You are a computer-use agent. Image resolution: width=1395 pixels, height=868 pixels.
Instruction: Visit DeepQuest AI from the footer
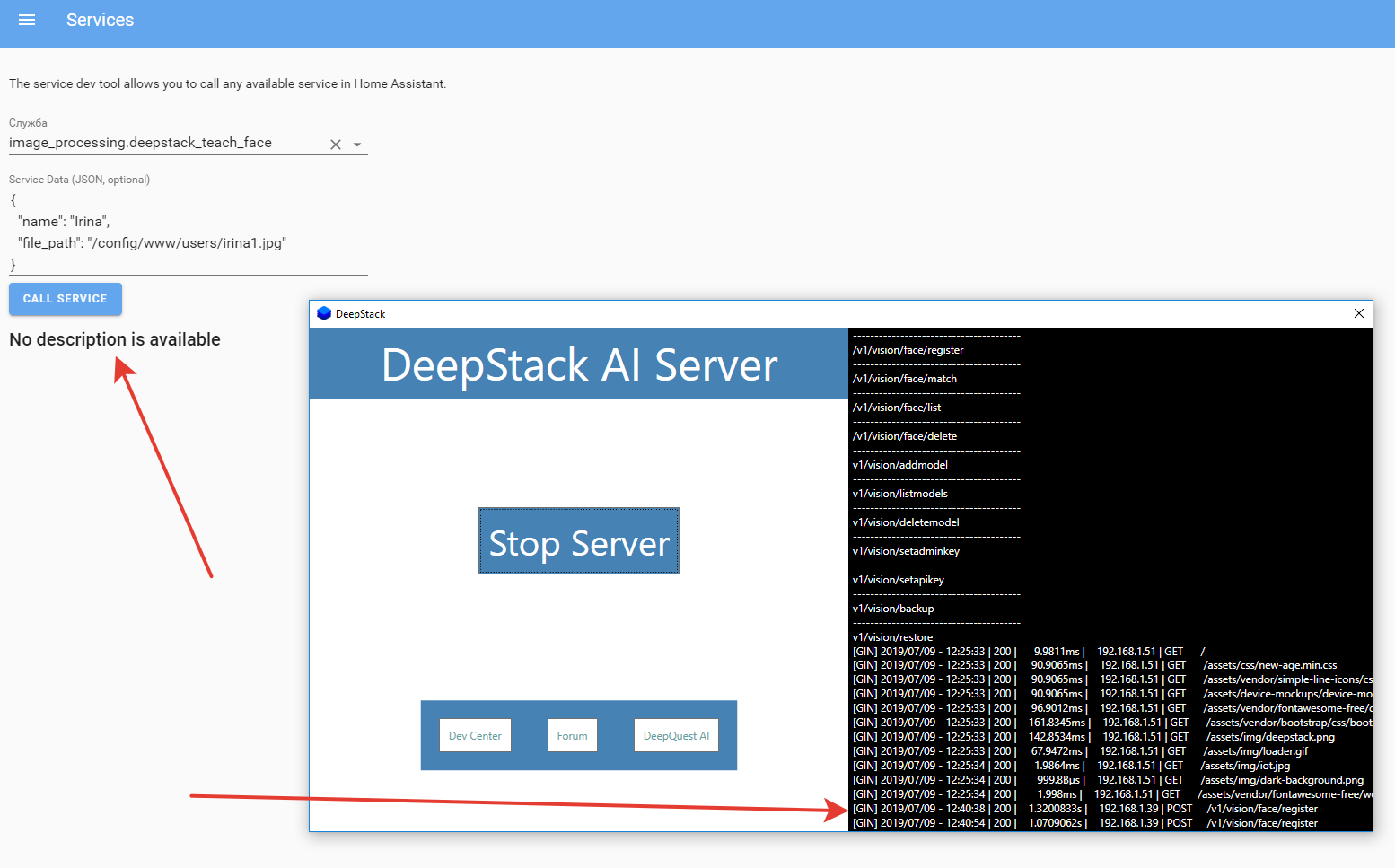click(x=676, y=734)
